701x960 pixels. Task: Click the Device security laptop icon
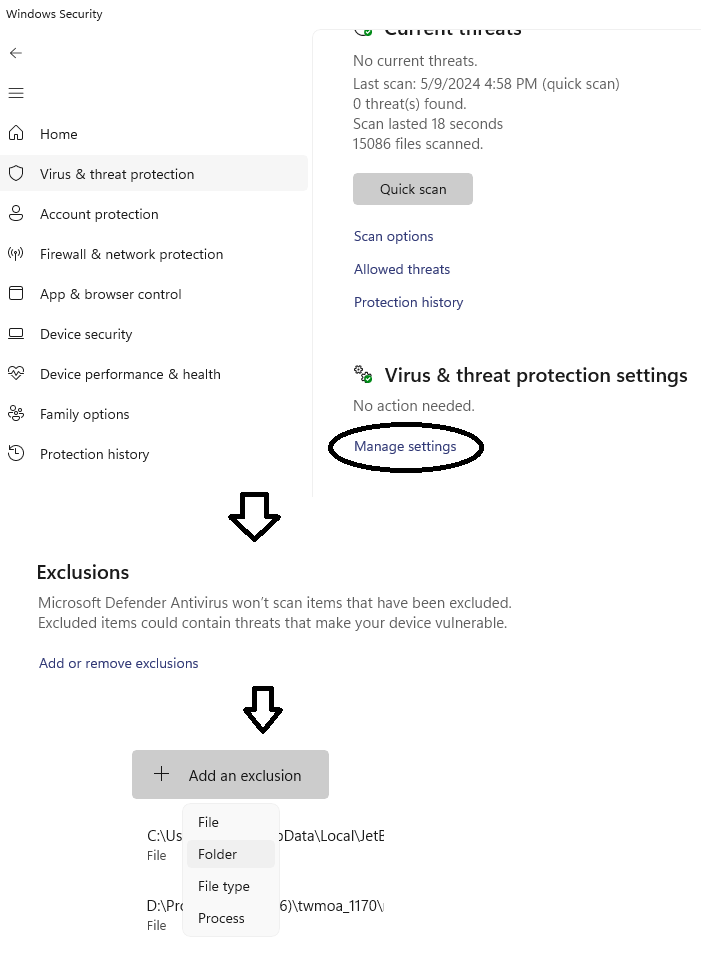pyautogui.click(x=16, y=333)
